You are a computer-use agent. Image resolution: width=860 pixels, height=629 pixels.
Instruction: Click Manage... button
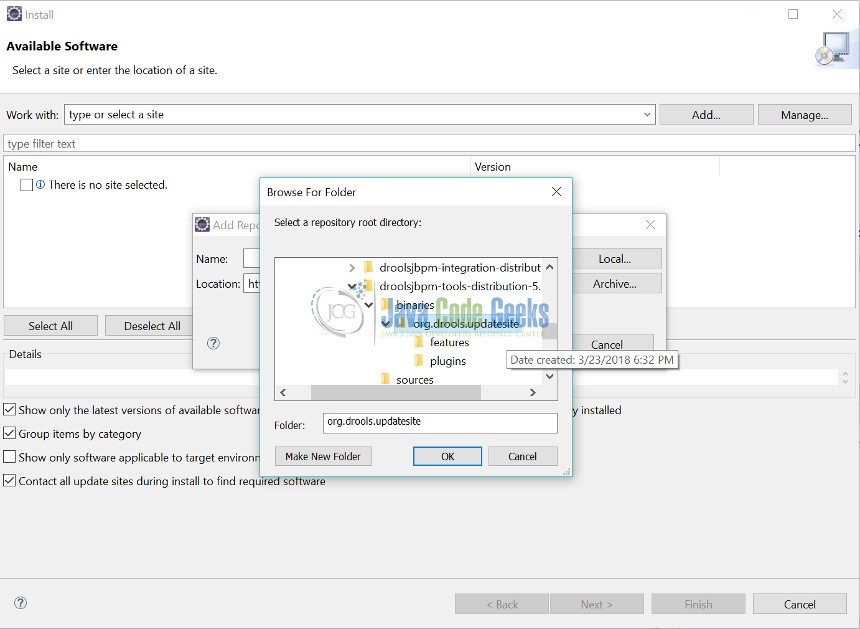[804, 115]
